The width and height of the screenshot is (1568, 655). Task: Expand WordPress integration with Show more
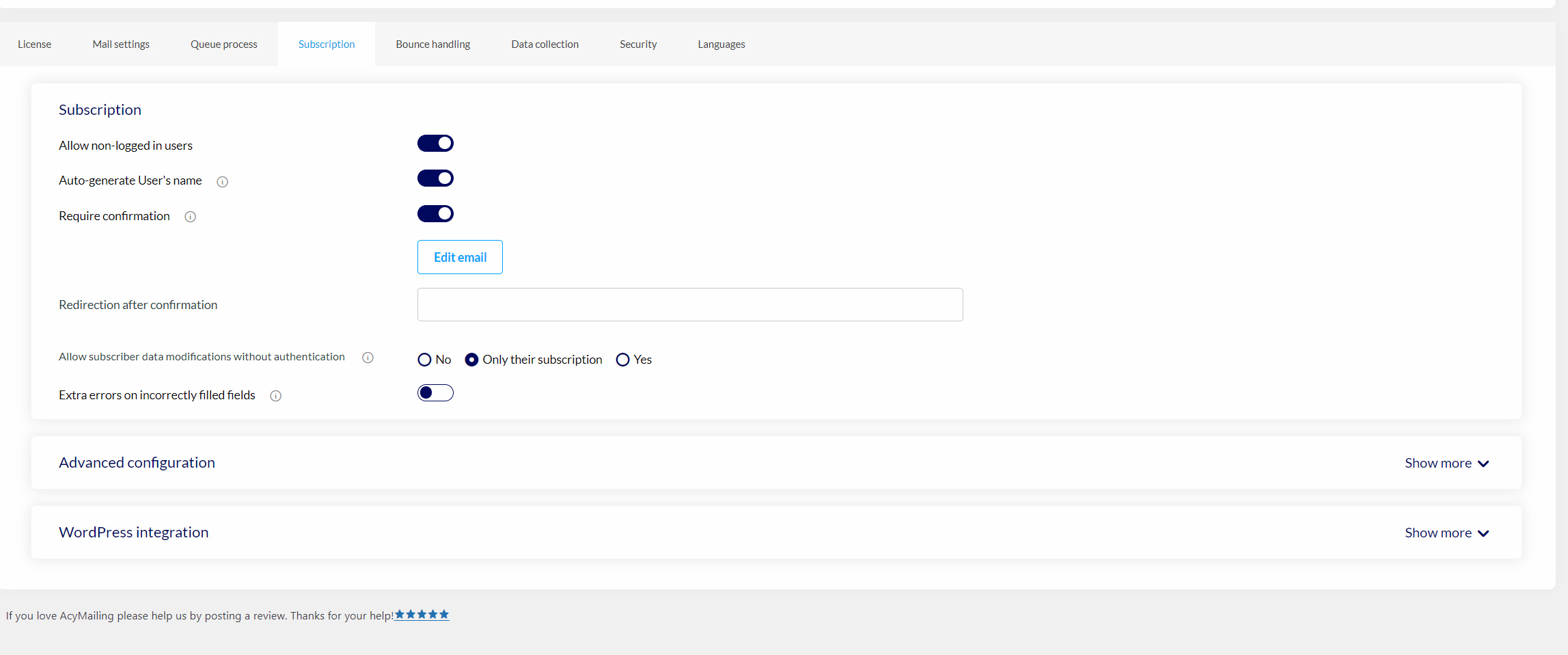coord(1446,533)
